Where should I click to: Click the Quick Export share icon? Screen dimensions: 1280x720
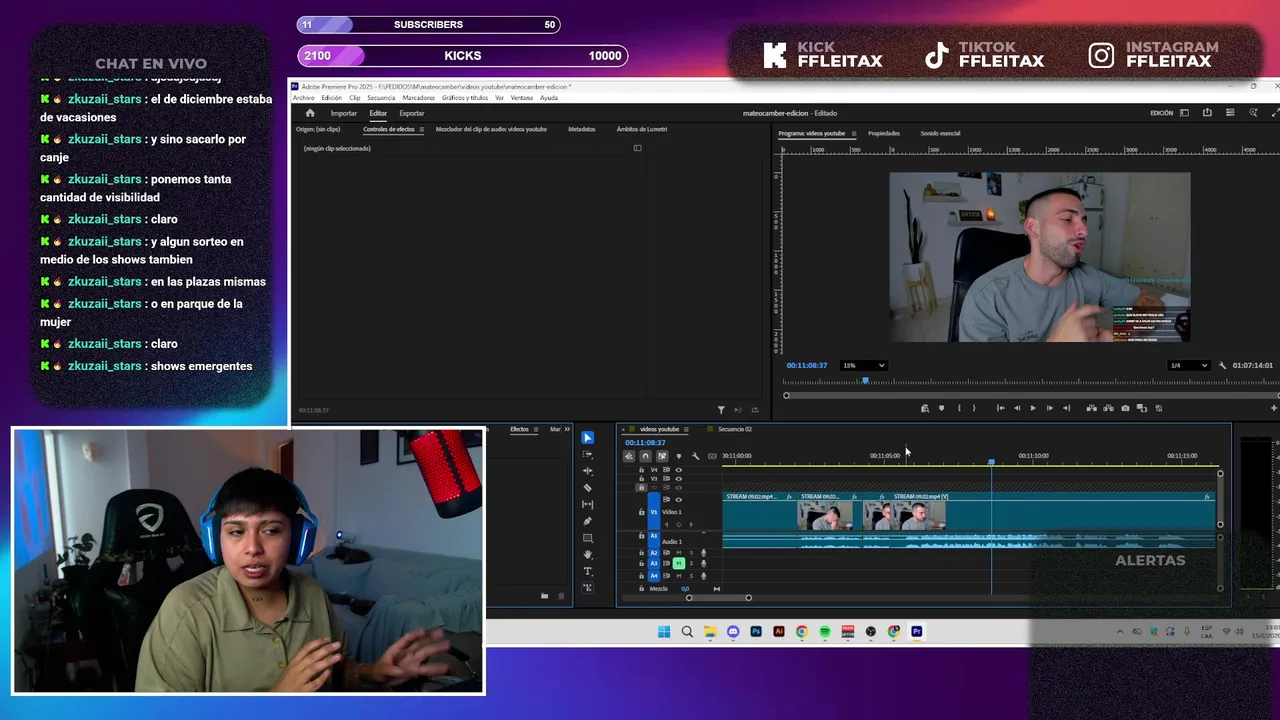coord(1207,113)
